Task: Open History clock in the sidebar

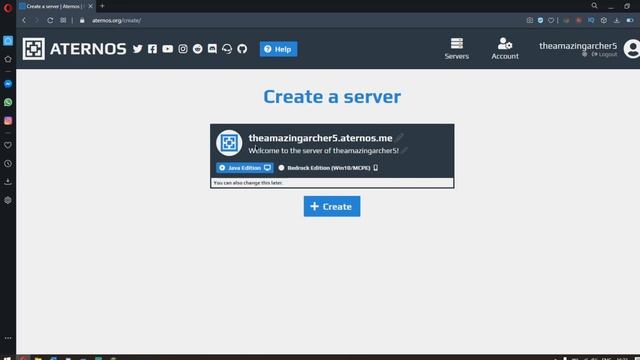Action: pos(8,163)
